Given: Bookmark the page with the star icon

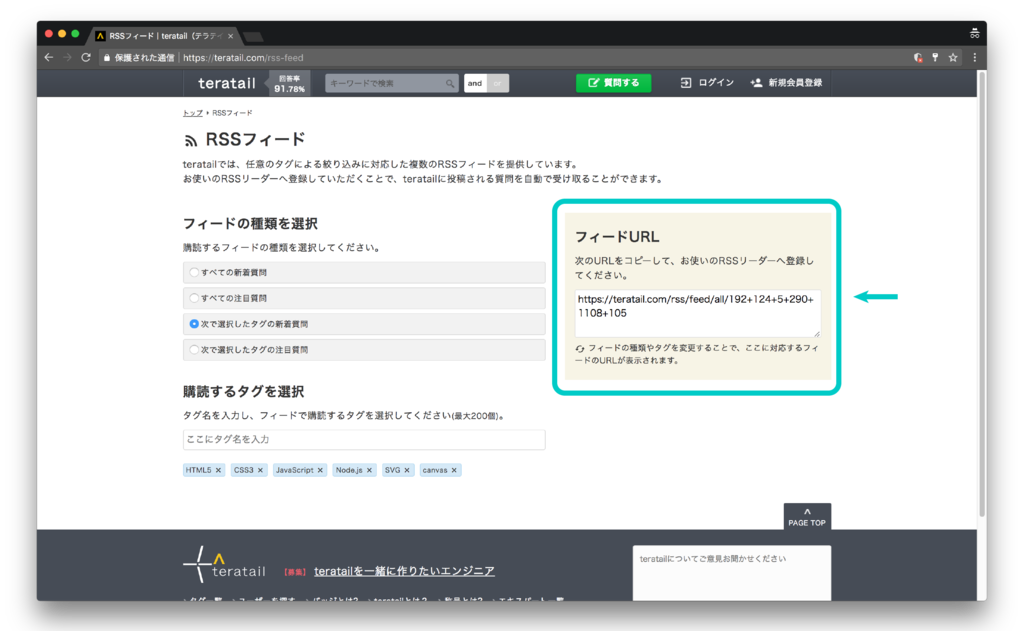Looking at the screenshot, I should tap(953, 57).
